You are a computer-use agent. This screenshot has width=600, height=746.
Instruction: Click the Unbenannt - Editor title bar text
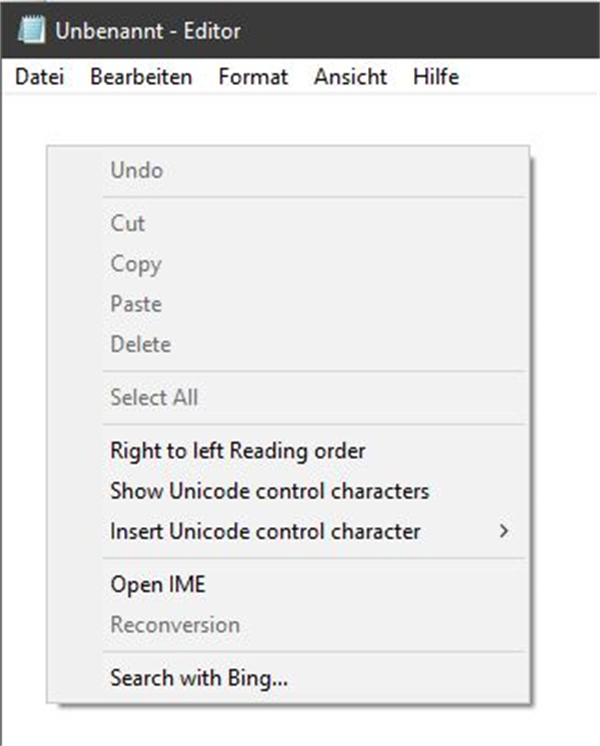(x=148, y=31)
